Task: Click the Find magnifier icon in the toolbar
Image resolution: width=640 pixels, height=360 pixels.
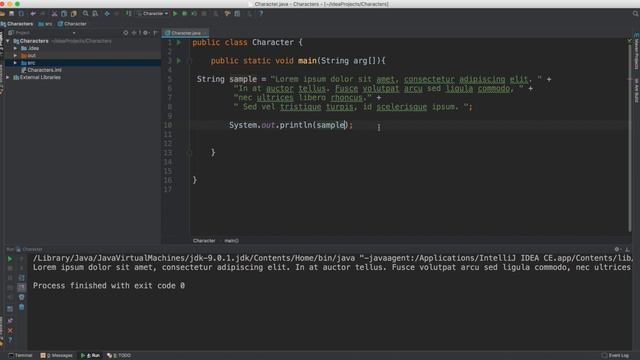Action: click(85, 13)
